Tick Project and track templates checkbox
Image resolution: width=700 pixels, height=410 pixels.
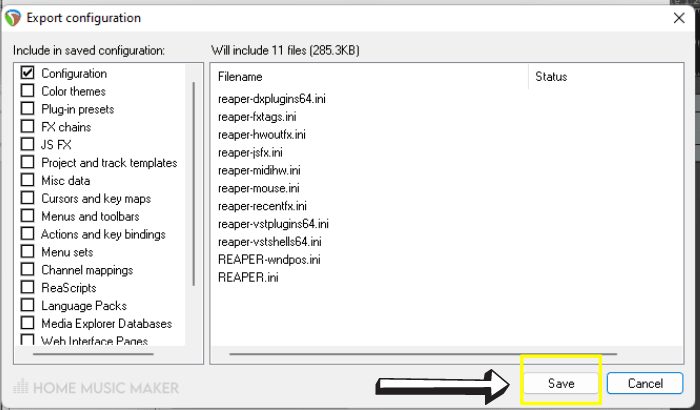pyautogui.click(x=28, y=162)
